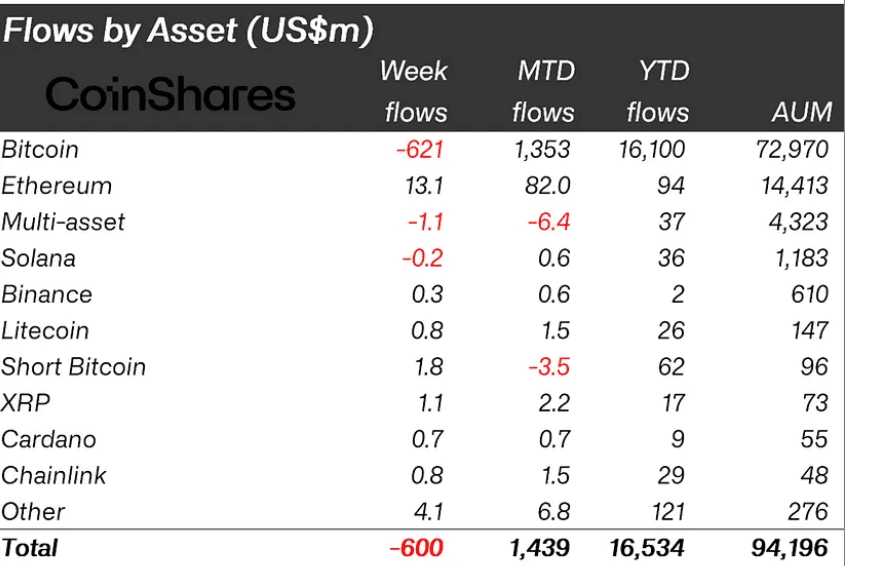Click the Cardano row label
This screenshot has width=872, height=566.
(x=49, y=439)
